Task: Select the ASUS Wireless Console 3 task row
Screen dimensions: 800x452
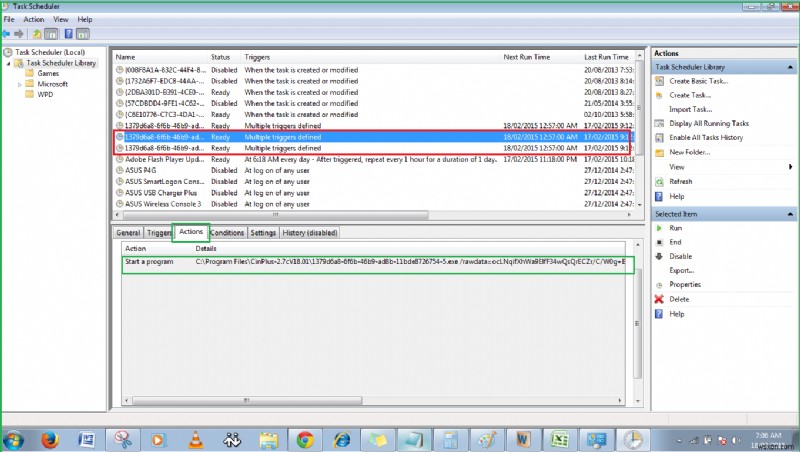Action: tap(374, 205)
